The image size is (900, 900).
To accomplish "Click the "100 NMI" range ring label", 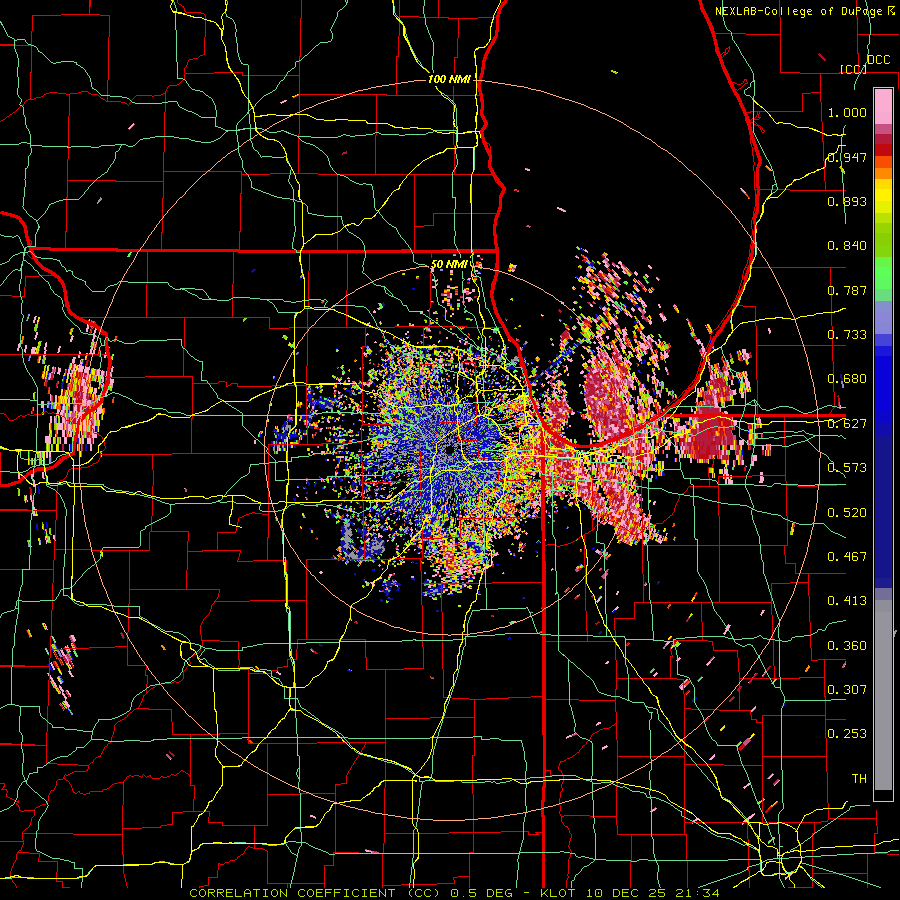I will [x=449, y=79].
